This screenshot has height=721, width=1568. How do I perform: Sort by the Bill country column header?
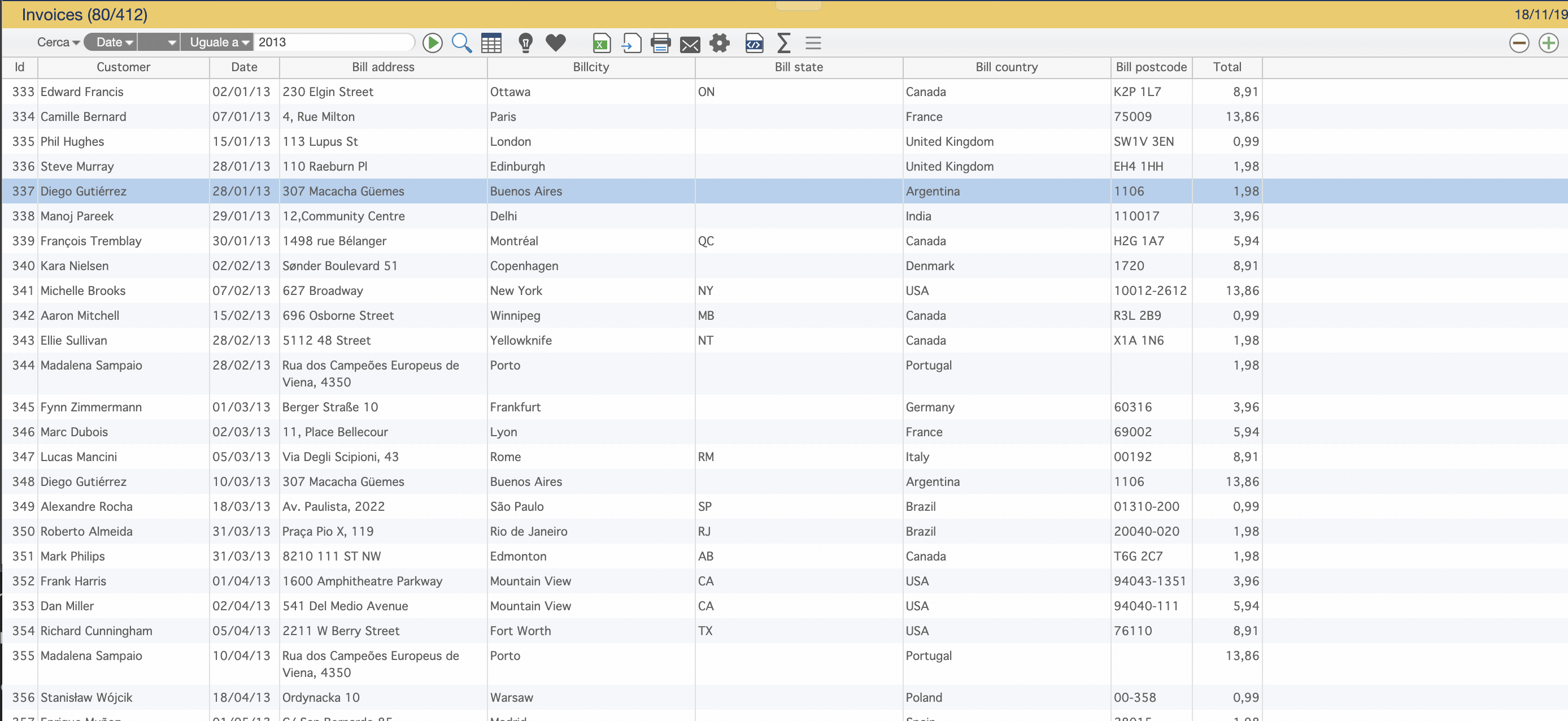pos(1007,67)
